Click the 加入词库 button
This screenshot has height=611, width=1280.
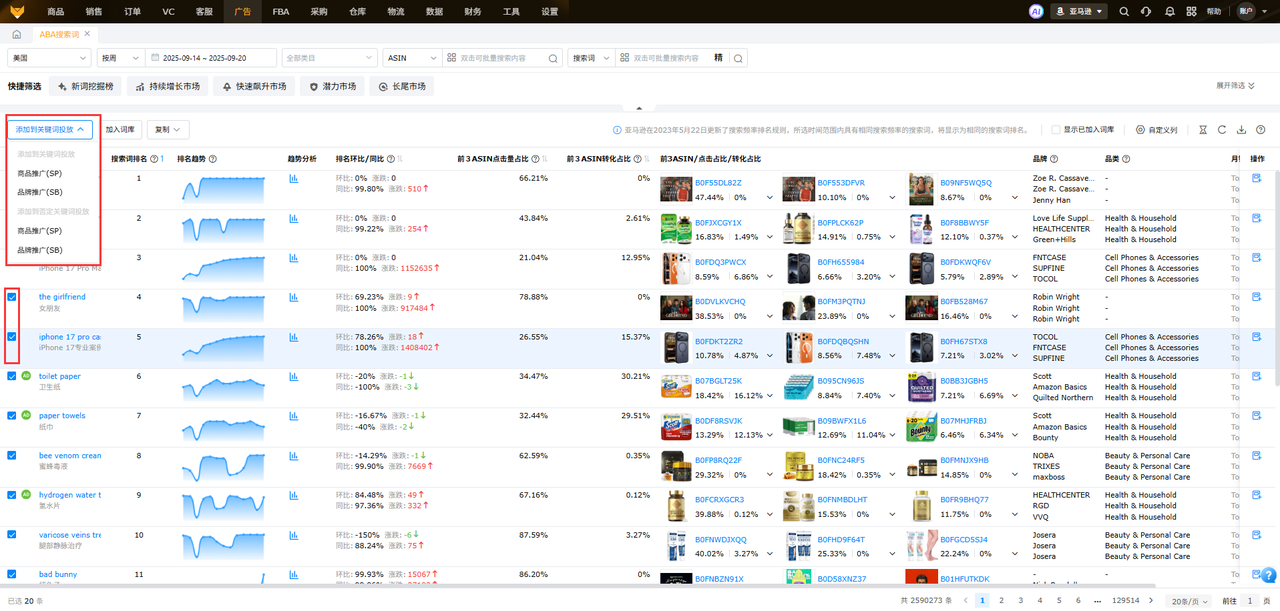tap(121, 129)
